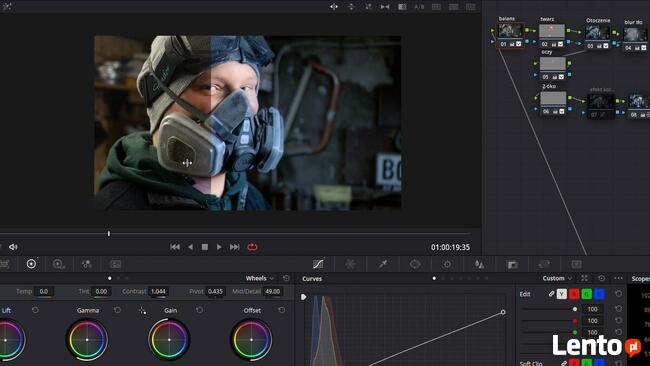Screen dimensions: 650x366
Task: Open the Curves palette icon
Action: tap(318, 264)
